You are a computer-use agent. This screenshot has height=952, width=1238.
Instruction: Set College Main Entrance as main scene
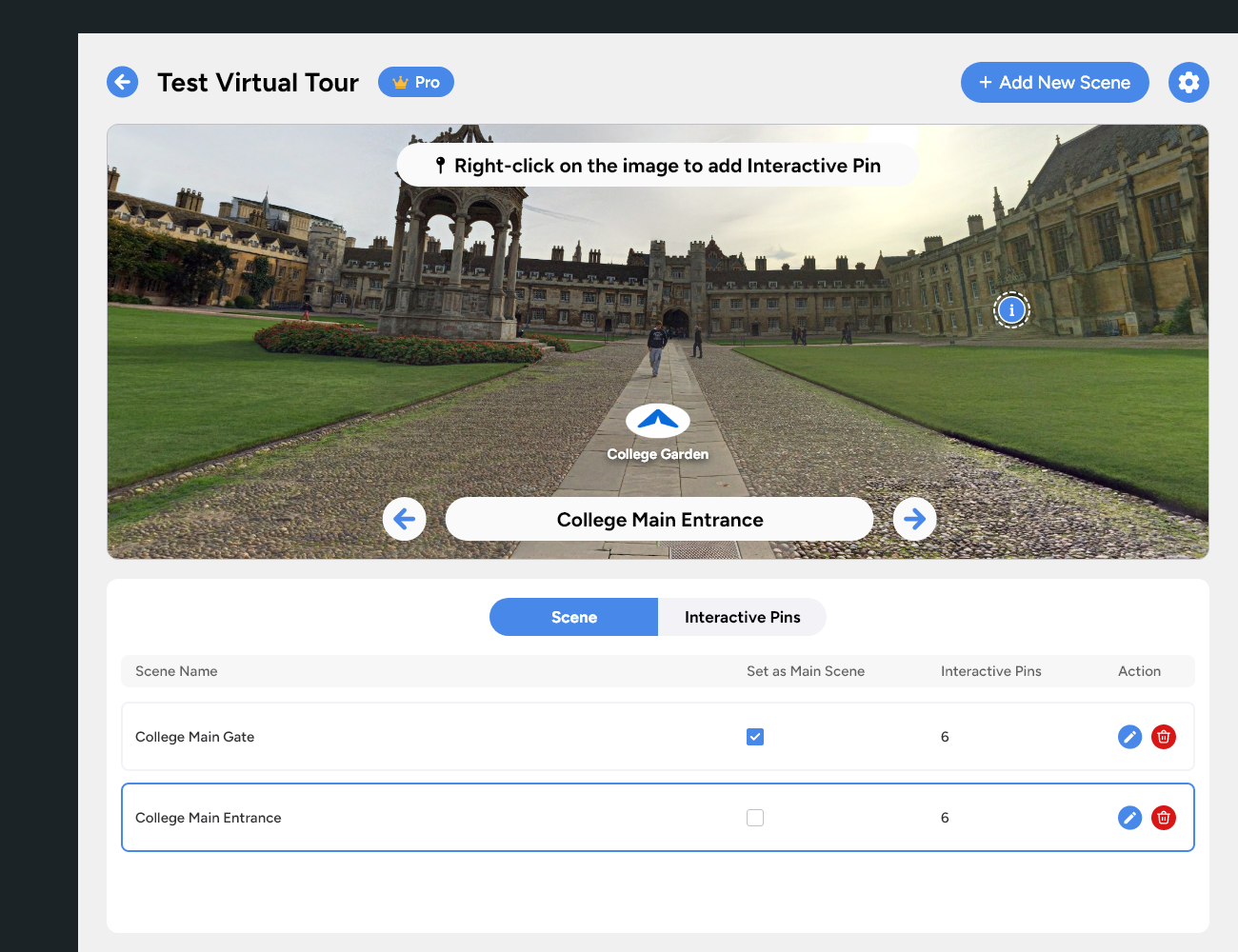755,817
